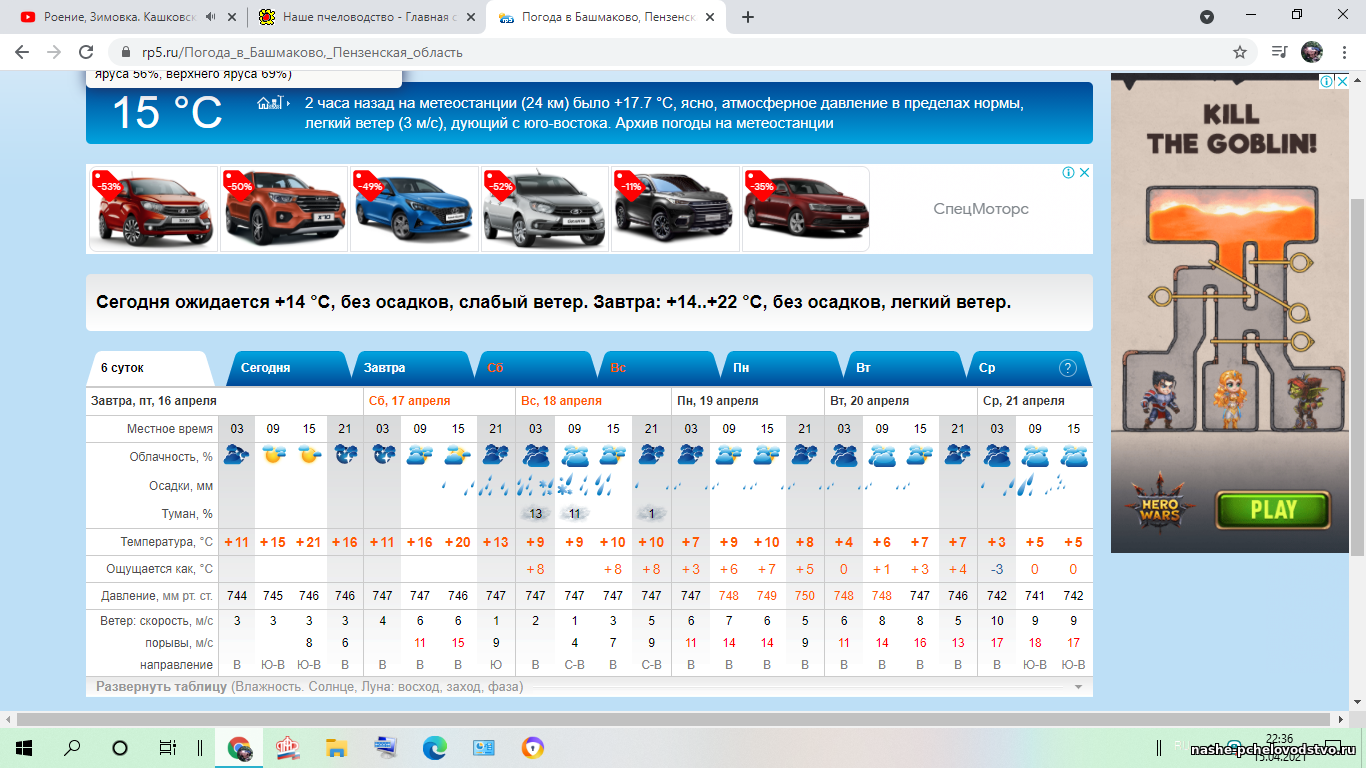Click the PLAY button in game ad
The width and height of the screenshot is (1366, 768).
(x=1272, y=509)
